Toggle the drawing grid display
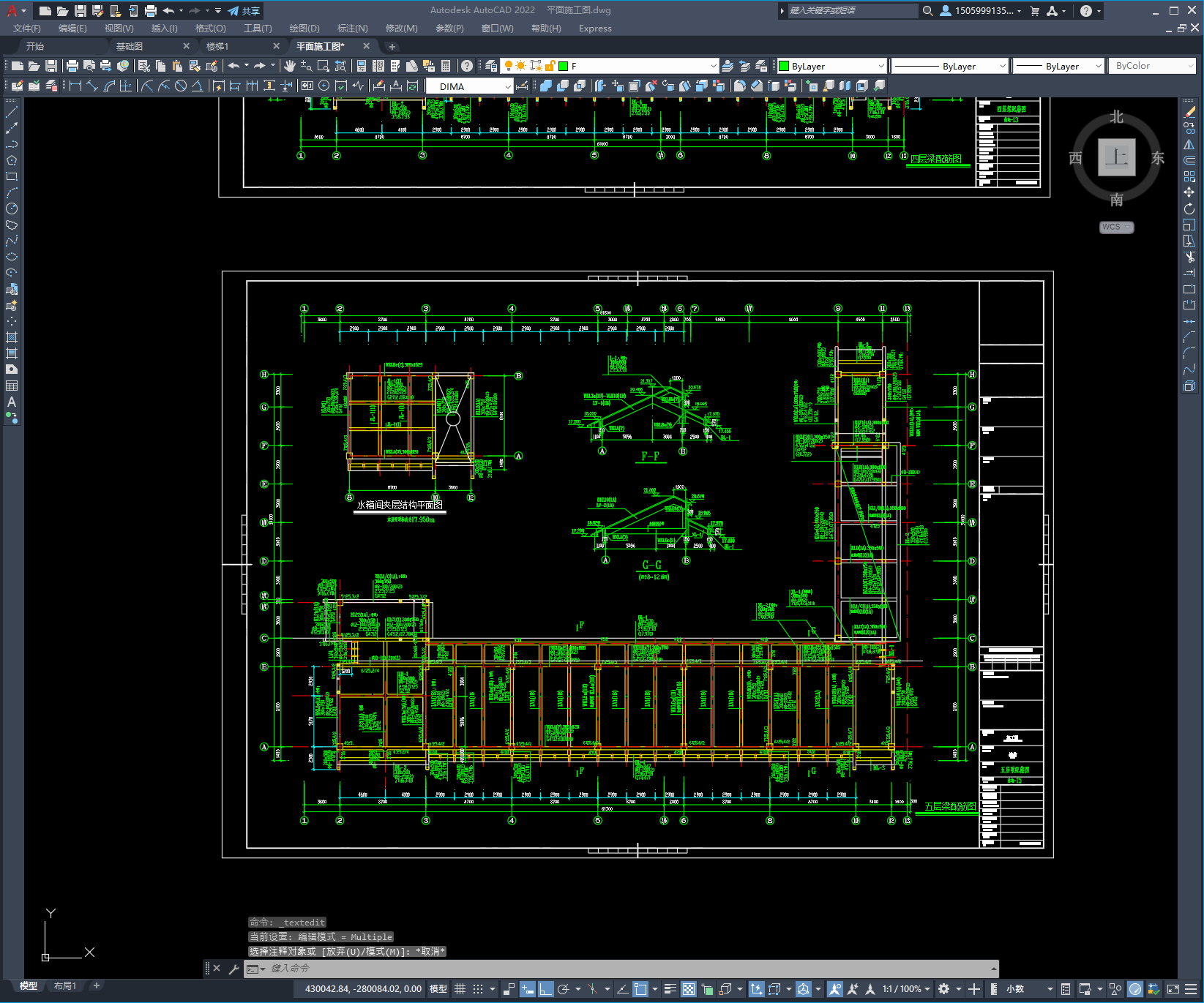 460,989
